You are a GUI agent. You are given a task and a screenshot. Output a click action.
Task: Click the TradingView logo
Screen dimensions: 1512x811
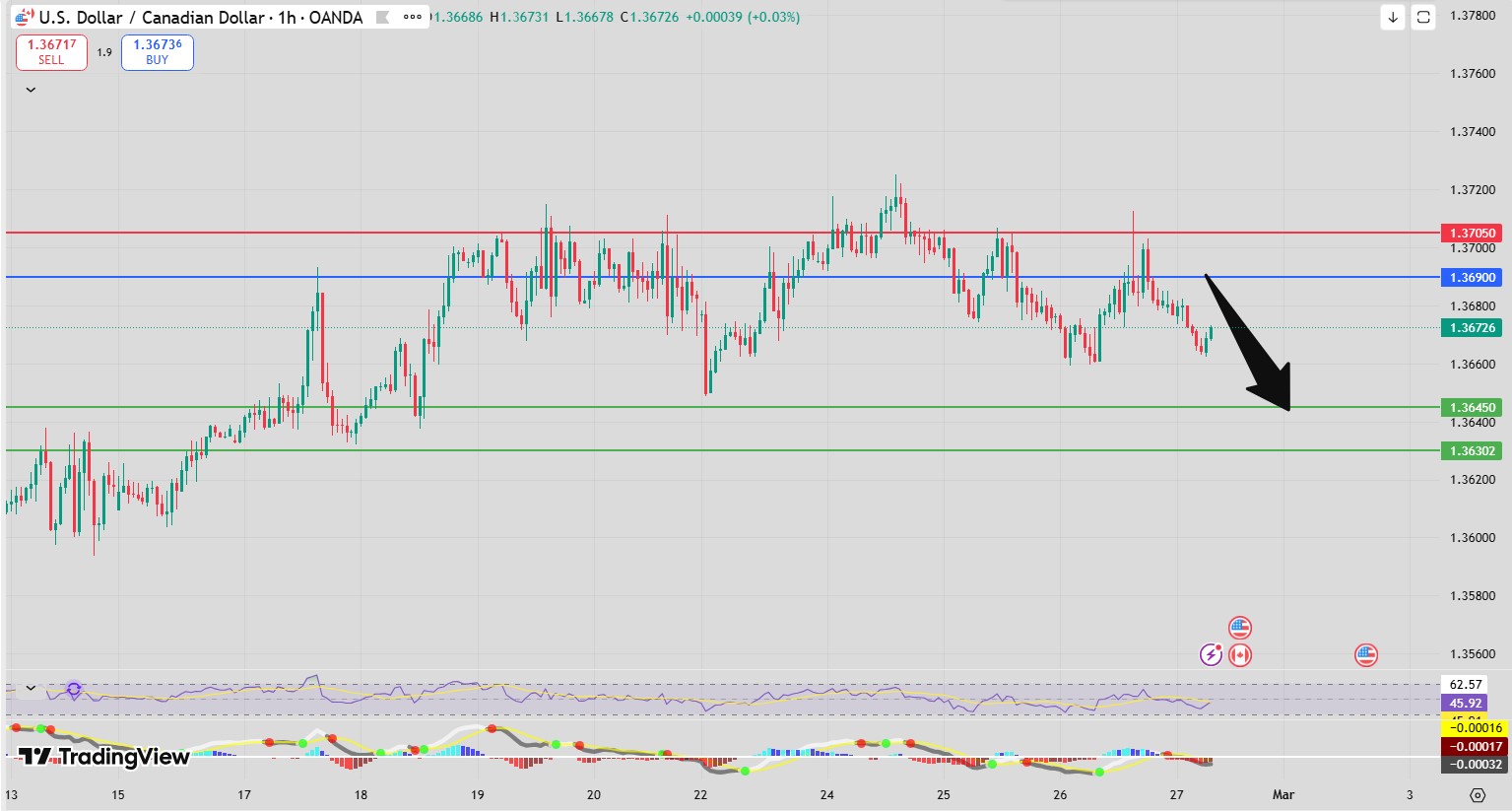pyautogui.click(x=103, y=757)
